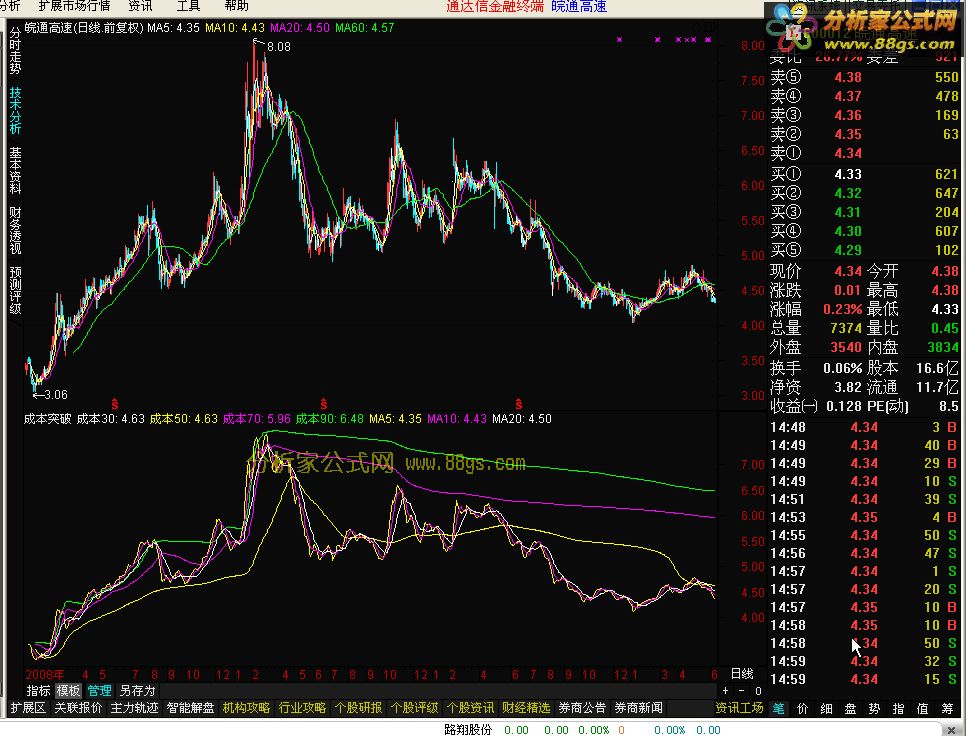The height and width of the screenshot is (736, 966).
Task: Click the third red S marker
Action: (519, 404)
